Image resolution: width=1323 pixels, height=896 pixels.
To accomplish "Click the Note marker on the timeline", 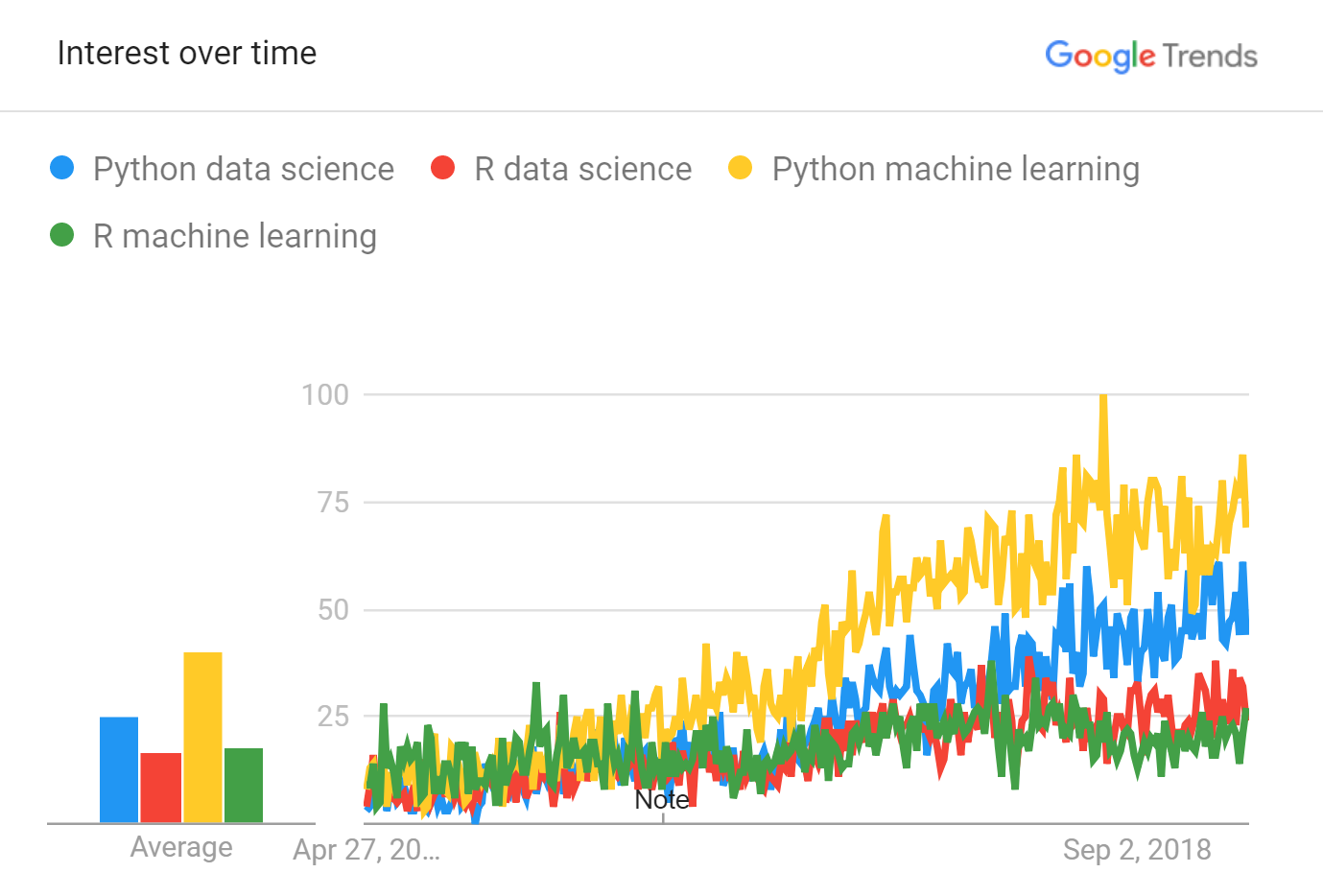I will (x=662, y=800).
